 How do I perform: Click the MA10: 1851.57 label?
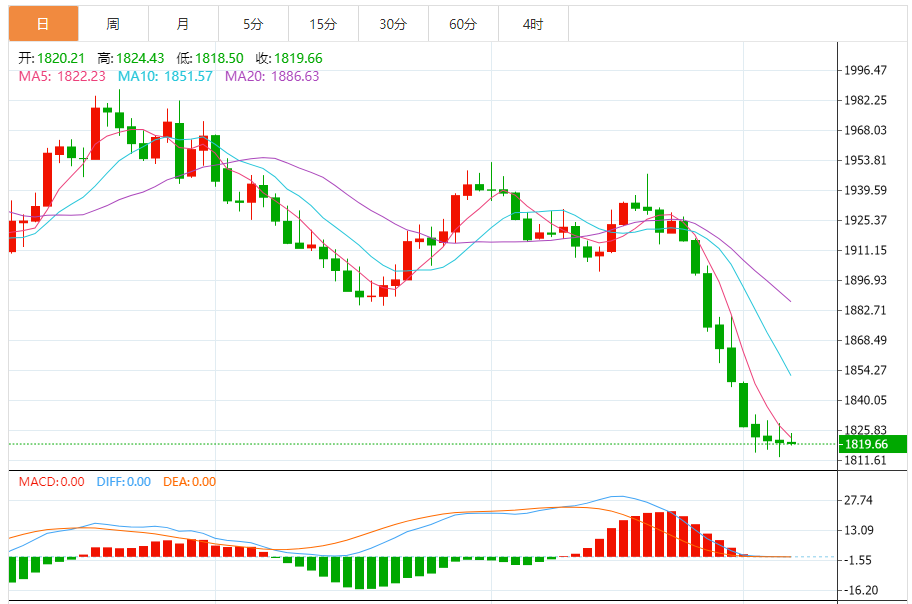[165, 76]
